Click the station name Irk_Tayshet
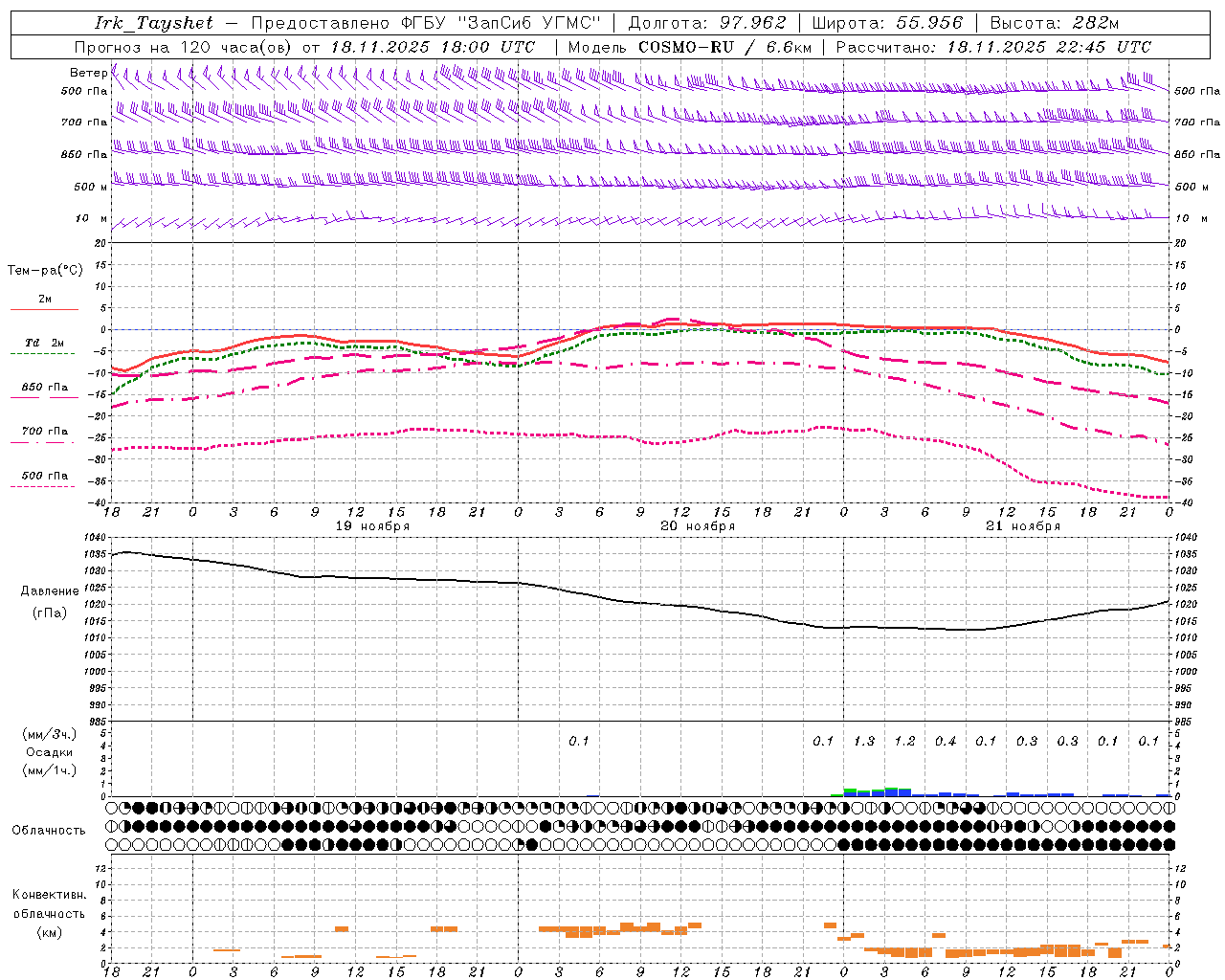Viewport: 1225px width, 980px height. point(154,23)
